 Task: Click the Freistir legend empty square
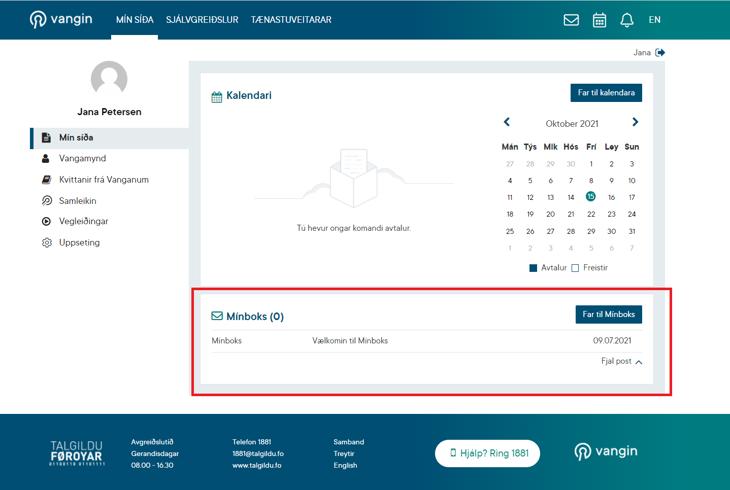575,268
